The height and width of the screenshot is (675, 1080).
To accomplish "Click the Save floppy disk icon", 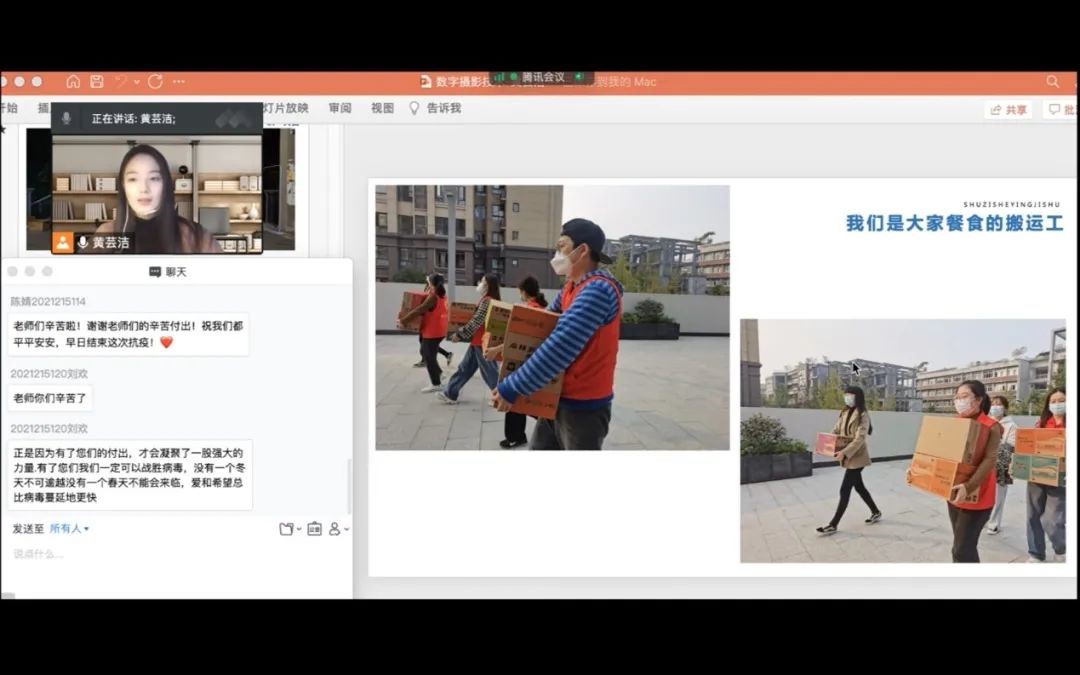I will [x=97, y=82].
